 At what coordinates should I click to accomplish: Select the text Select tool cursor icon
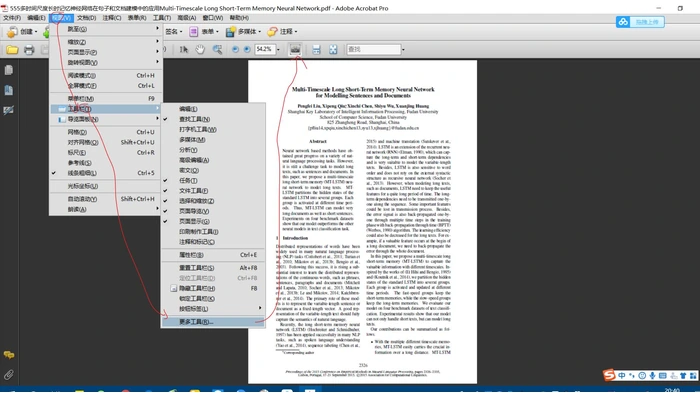click(183, 50)
